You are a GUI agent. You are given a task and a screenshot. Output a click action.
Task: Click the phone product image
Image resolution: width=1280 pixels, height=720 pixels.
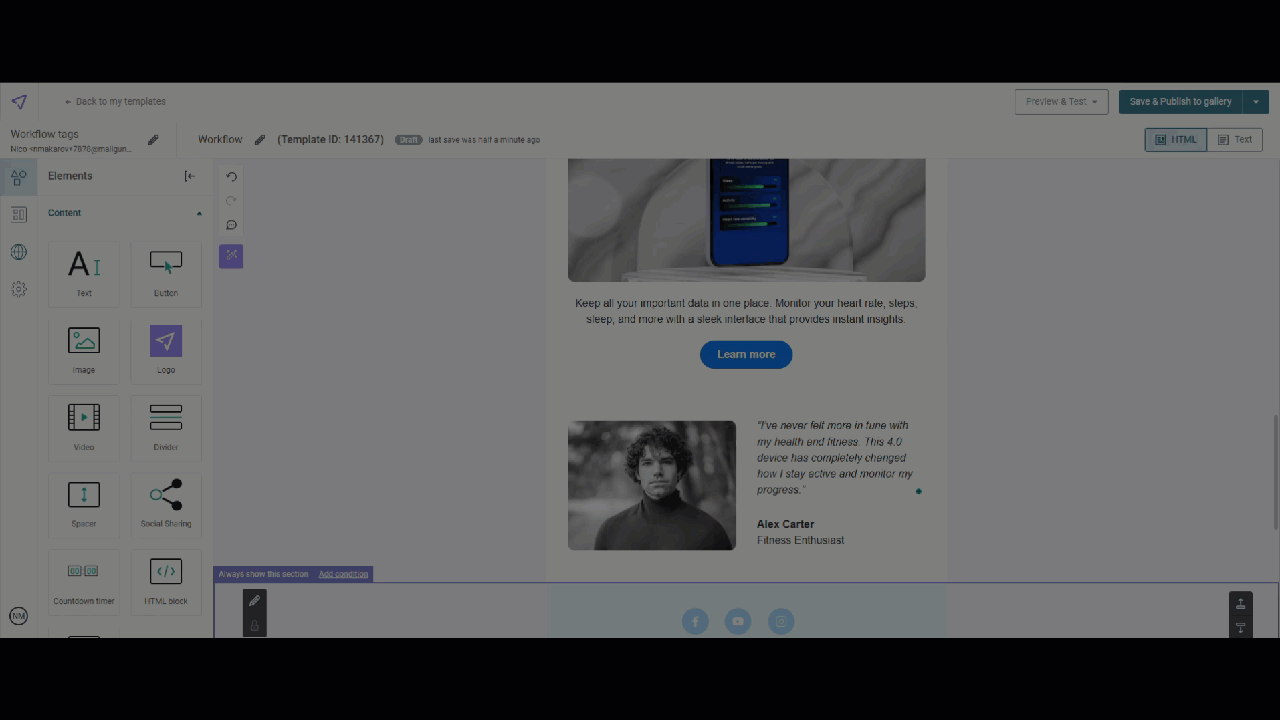pyautogui.click(x=747, y=220)
